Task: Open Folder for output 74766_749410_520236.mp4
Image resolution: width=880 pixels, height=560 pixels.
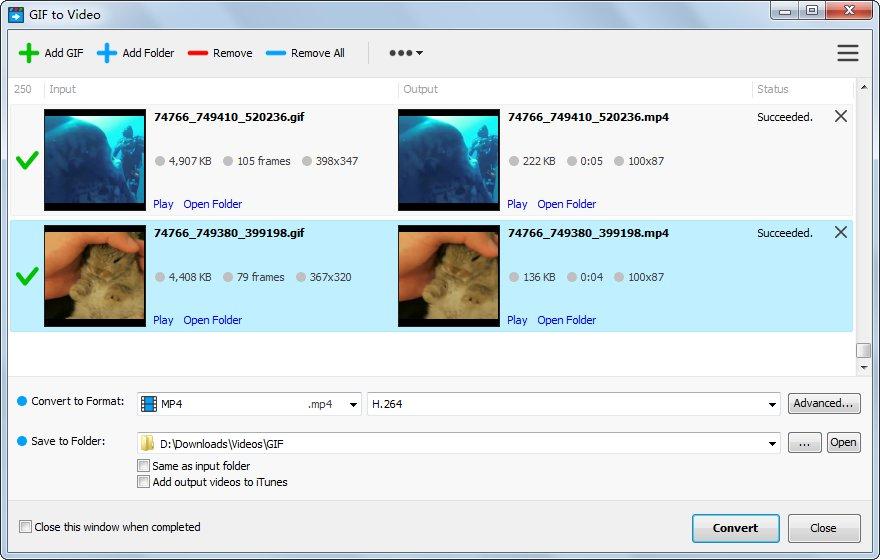Action: (x=567, y=204)
